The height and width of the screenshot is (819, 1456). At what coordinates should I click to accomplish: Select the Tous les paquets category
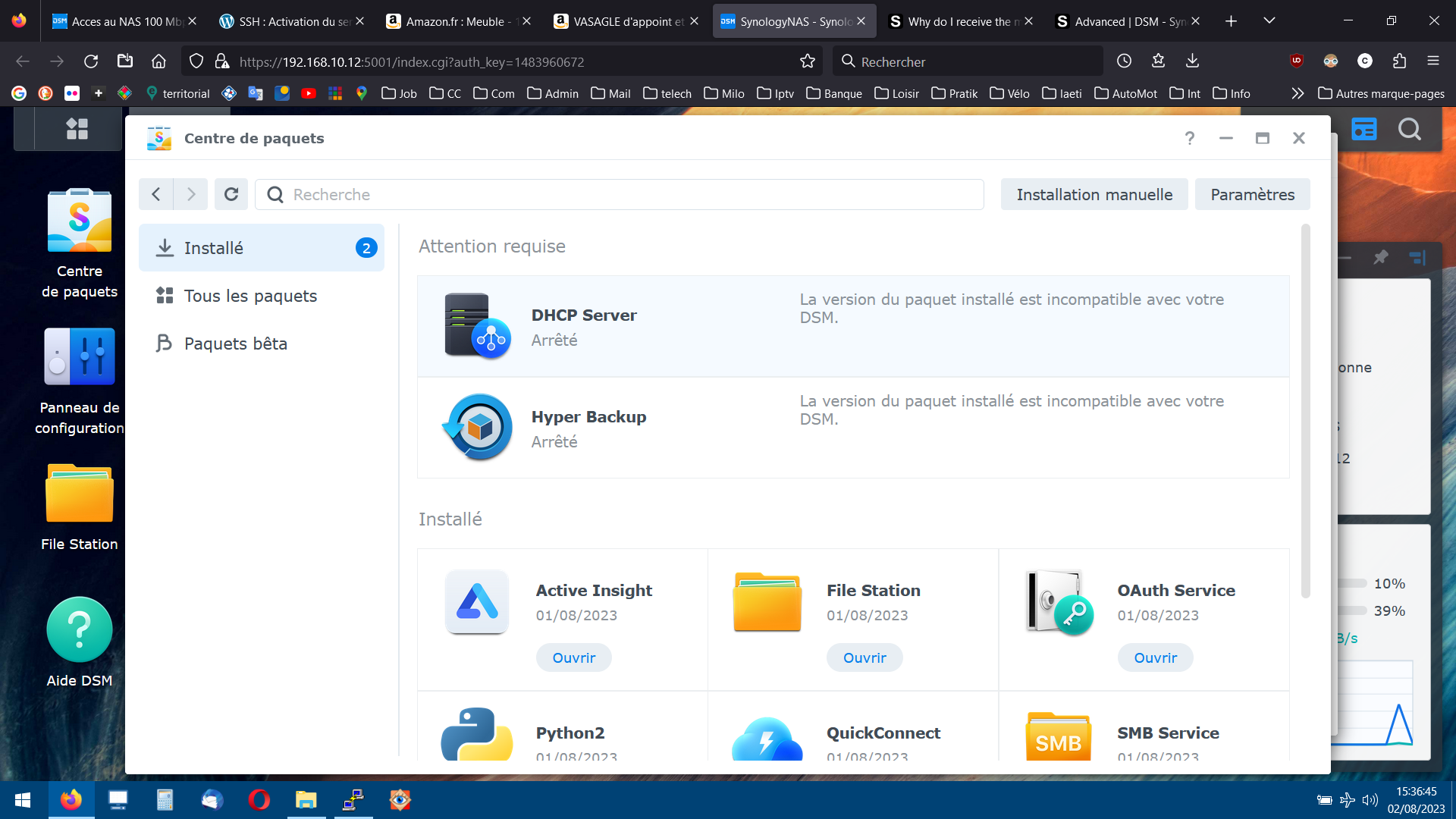[250, 296]
